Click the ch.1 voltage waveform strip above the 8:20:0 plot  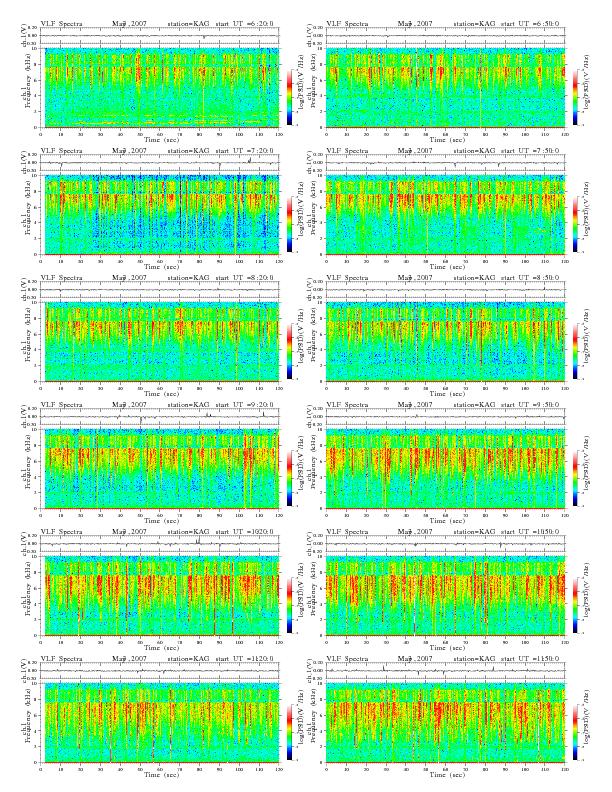pyautogui.click(x=160, y=290)
